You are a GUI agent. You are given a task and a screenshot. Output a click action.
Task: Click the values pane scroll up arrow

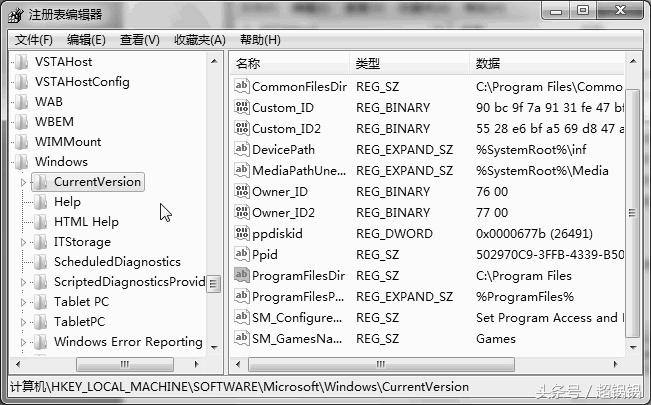(x=633, y=61)
